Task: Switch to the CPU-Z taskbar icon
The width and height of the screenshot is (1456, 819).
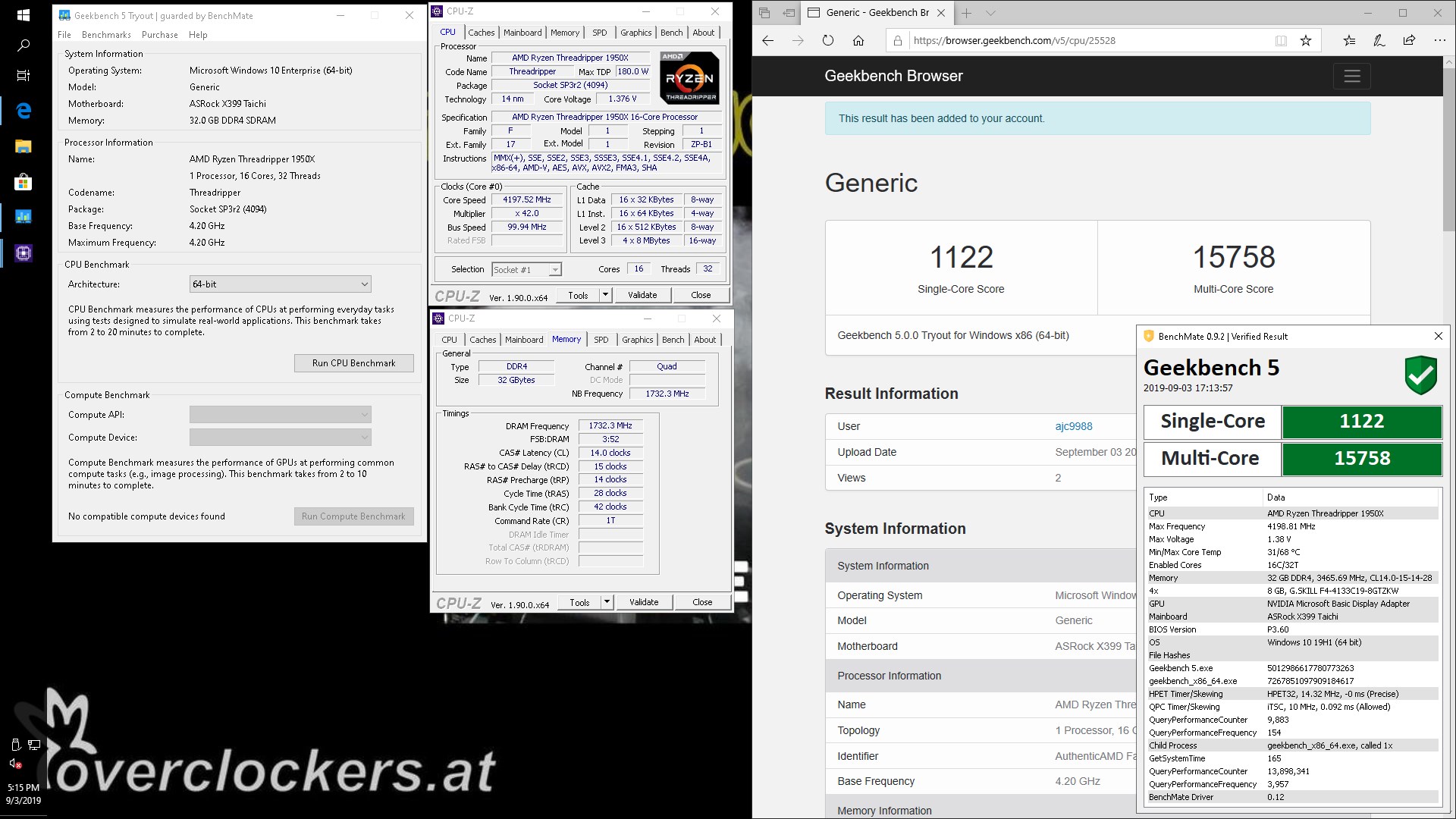Action: click(x=23, y=253)
